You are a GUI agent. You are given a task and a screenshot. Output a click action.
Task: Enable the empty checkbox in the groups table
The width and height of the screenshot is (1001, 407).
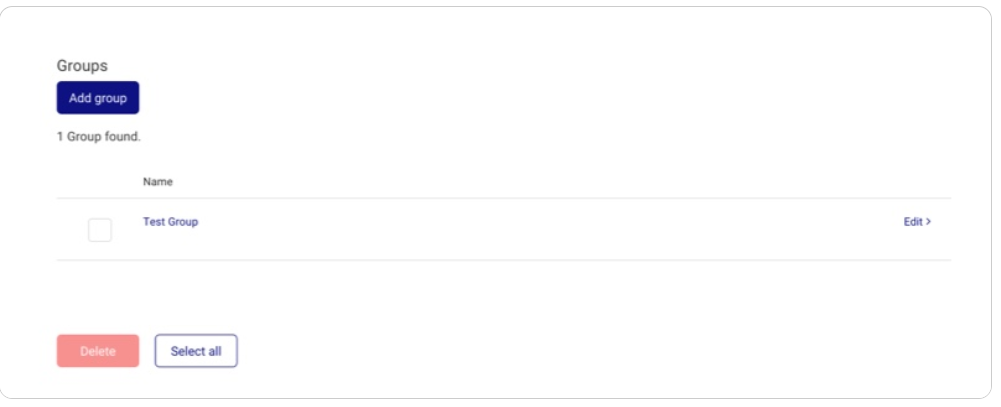(100, 230)
